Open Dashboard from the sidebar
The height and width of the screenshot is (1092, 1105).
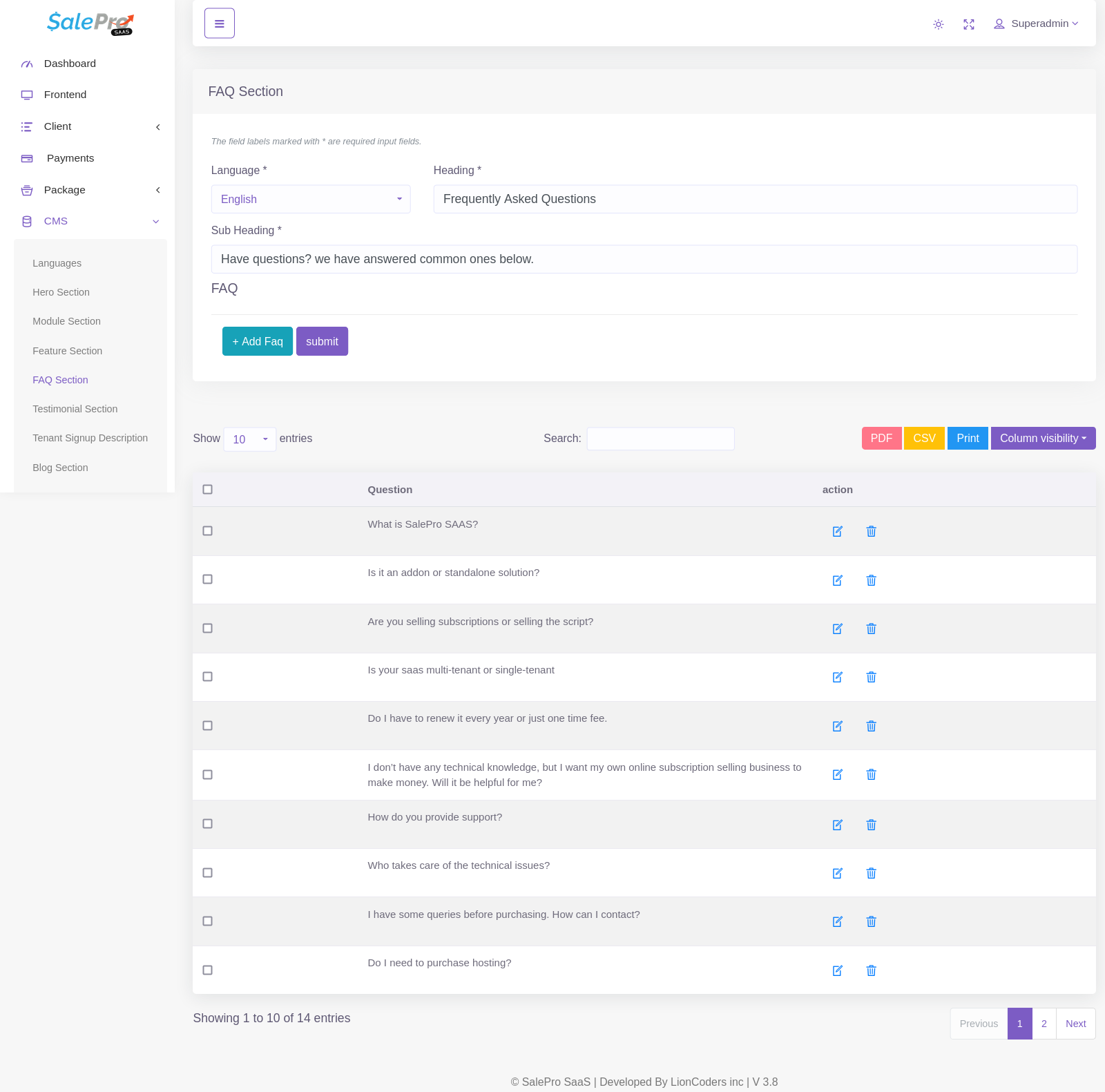coord(70,64)
